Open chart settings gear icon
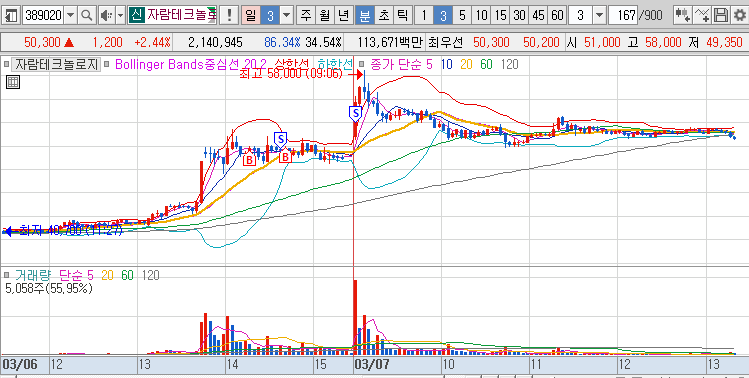749x378 pixels. point(739,16)
